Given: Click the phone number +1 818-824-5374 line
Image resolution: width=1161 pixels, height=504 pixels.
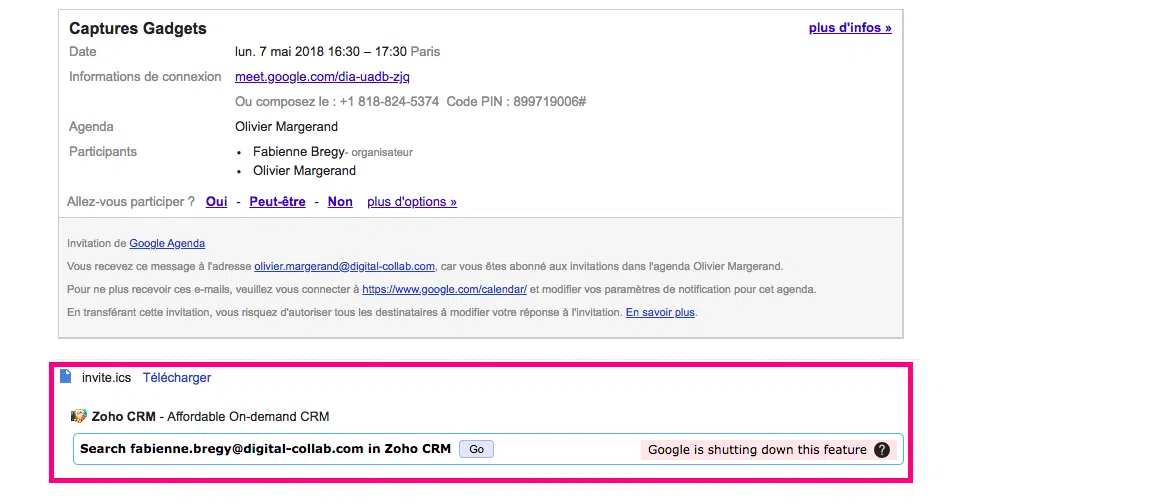Looking at the screenshot, I should pos(411,101).
